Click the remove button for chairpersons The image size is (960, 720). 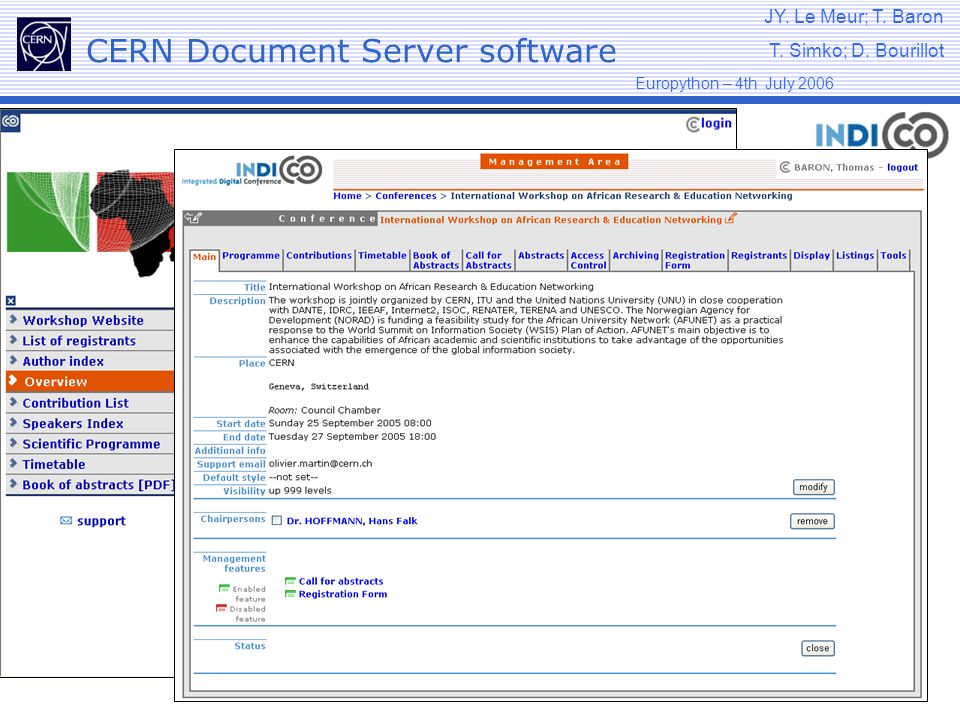pyautogui.click(x=812, y=521)
